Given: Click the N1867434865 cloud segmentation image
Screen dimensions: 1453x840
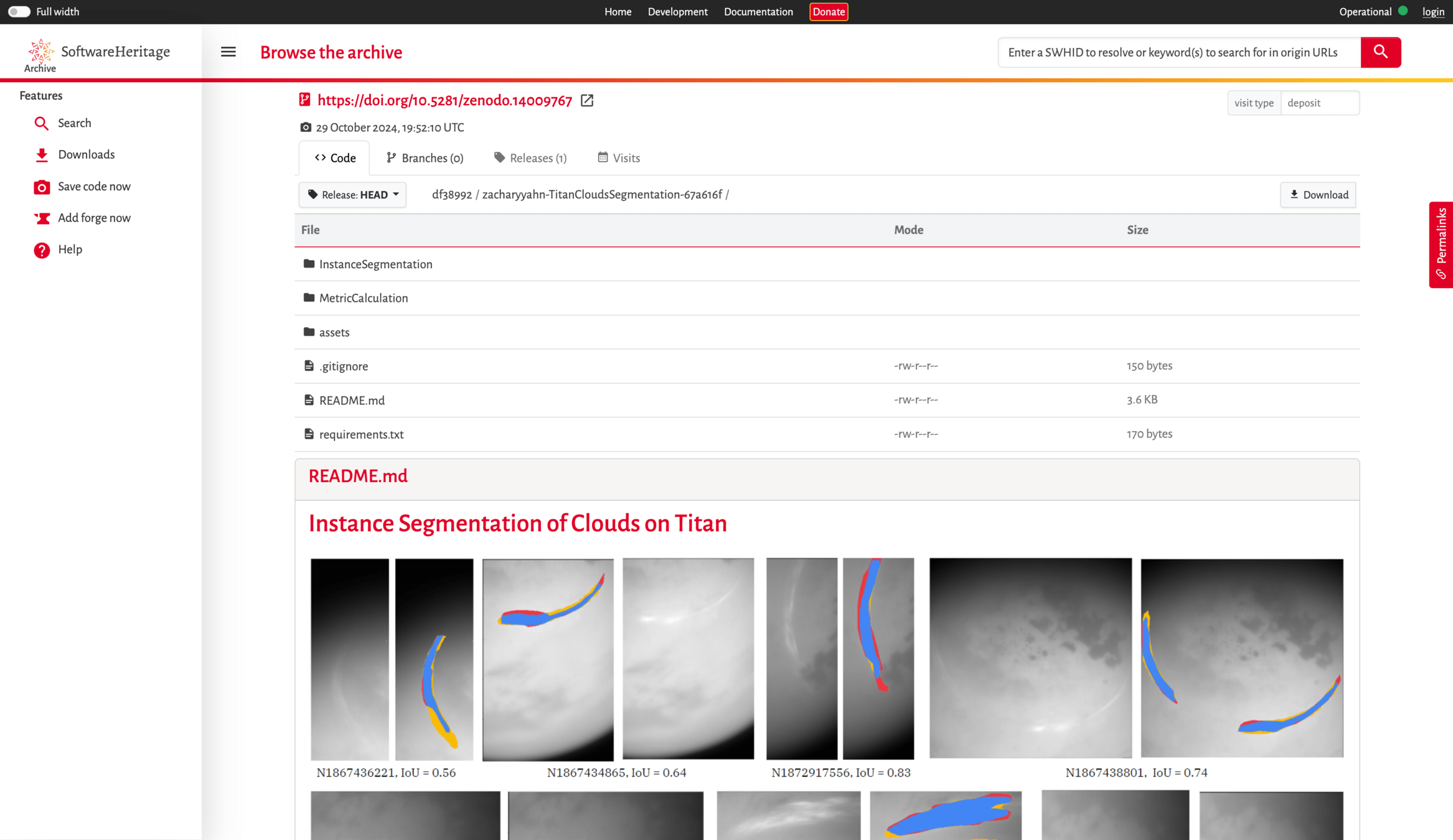Looking at the screenshot, I should (548, 659).
